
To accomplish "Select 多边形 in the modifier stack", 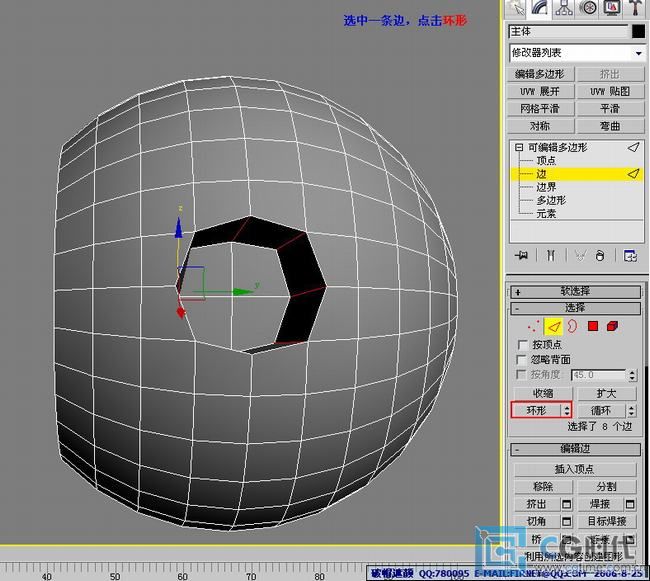I will click(551, 200).
